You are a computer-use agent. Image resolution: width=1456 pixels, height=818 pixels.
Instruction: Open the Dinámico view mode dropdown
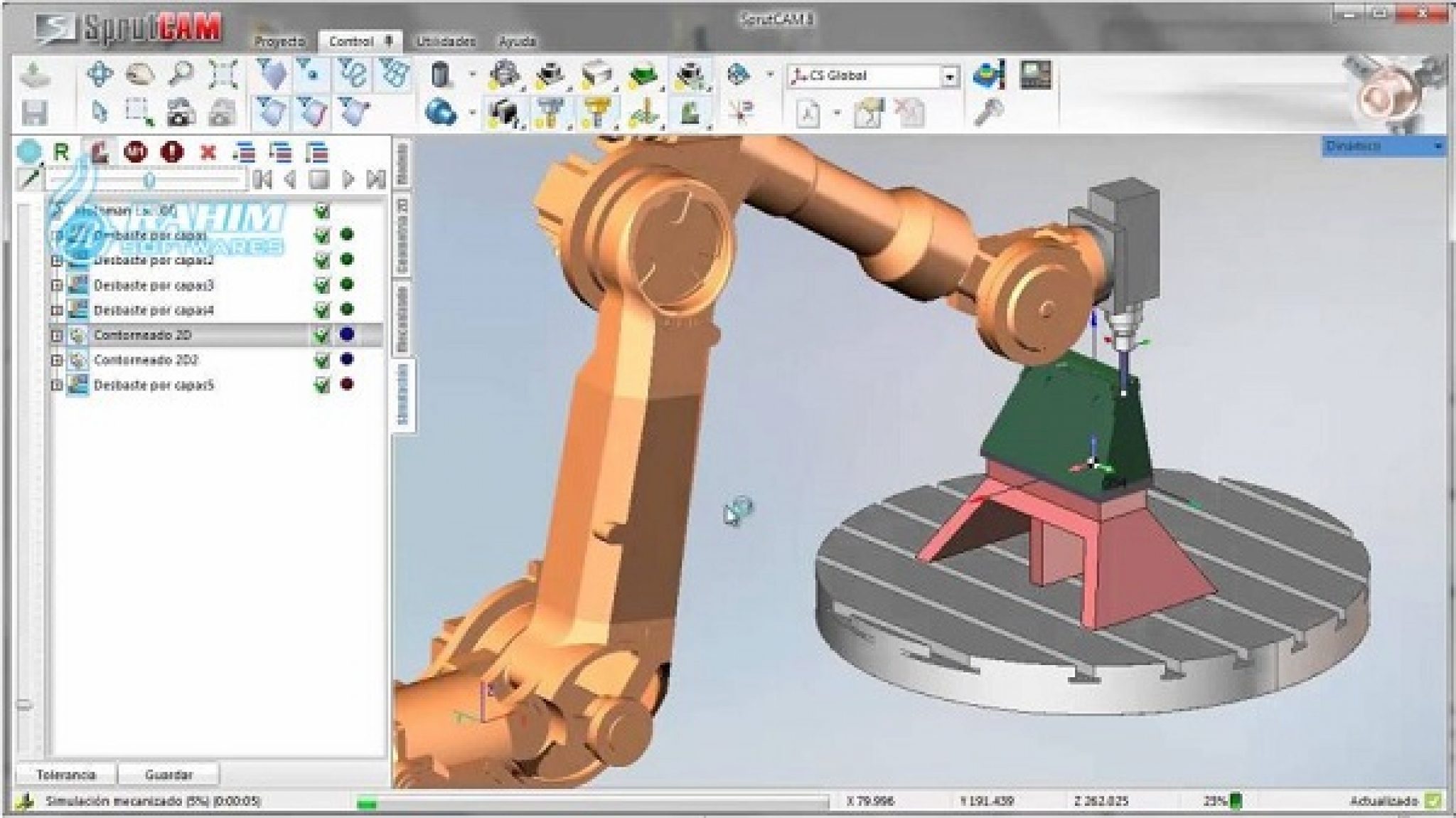point(1438,147)
